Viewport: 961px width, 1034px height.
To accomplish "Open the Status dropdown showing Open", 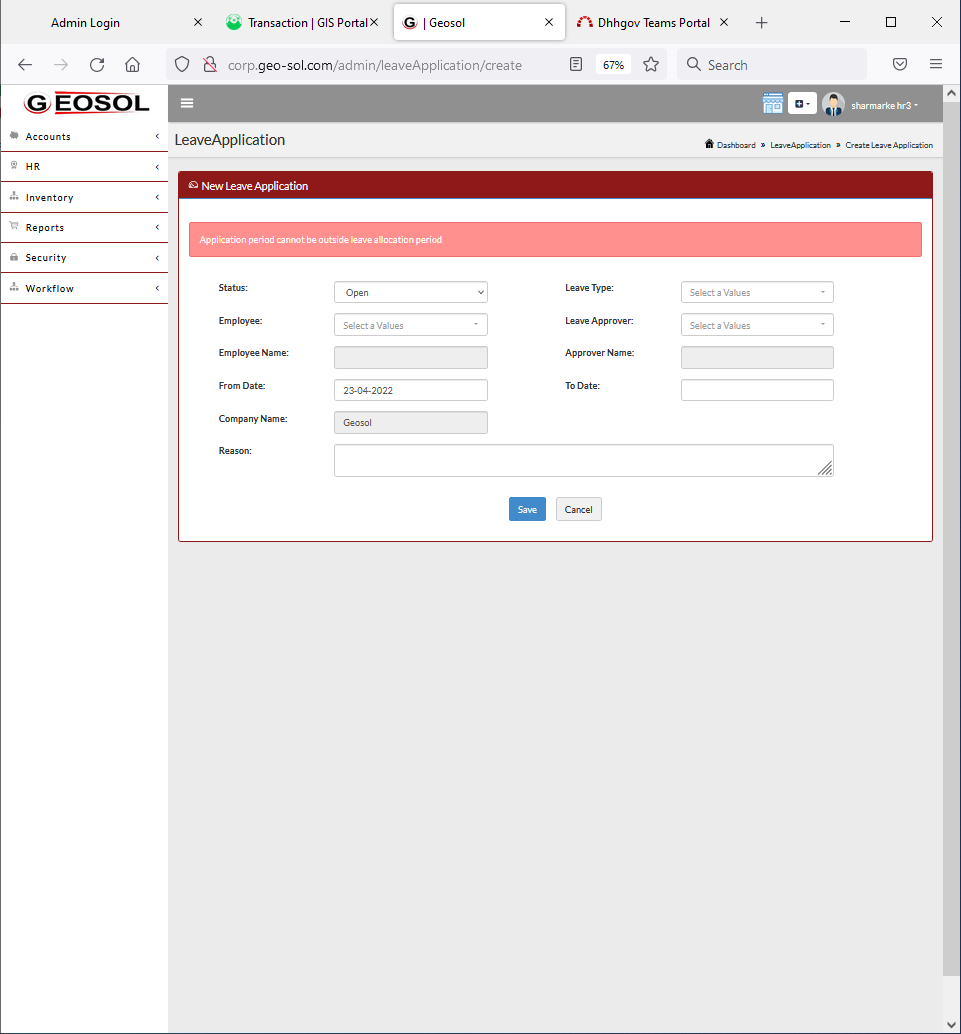I will (411, 292).
